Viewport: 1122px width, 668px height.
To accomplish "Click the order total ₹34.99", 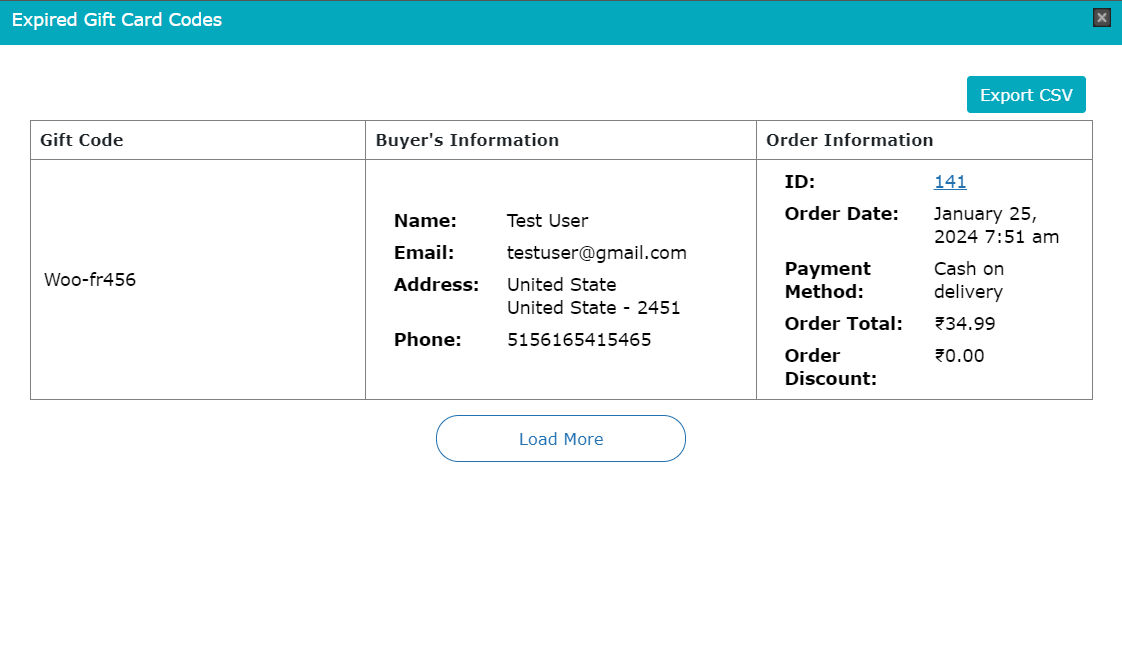I will (964, 324).
